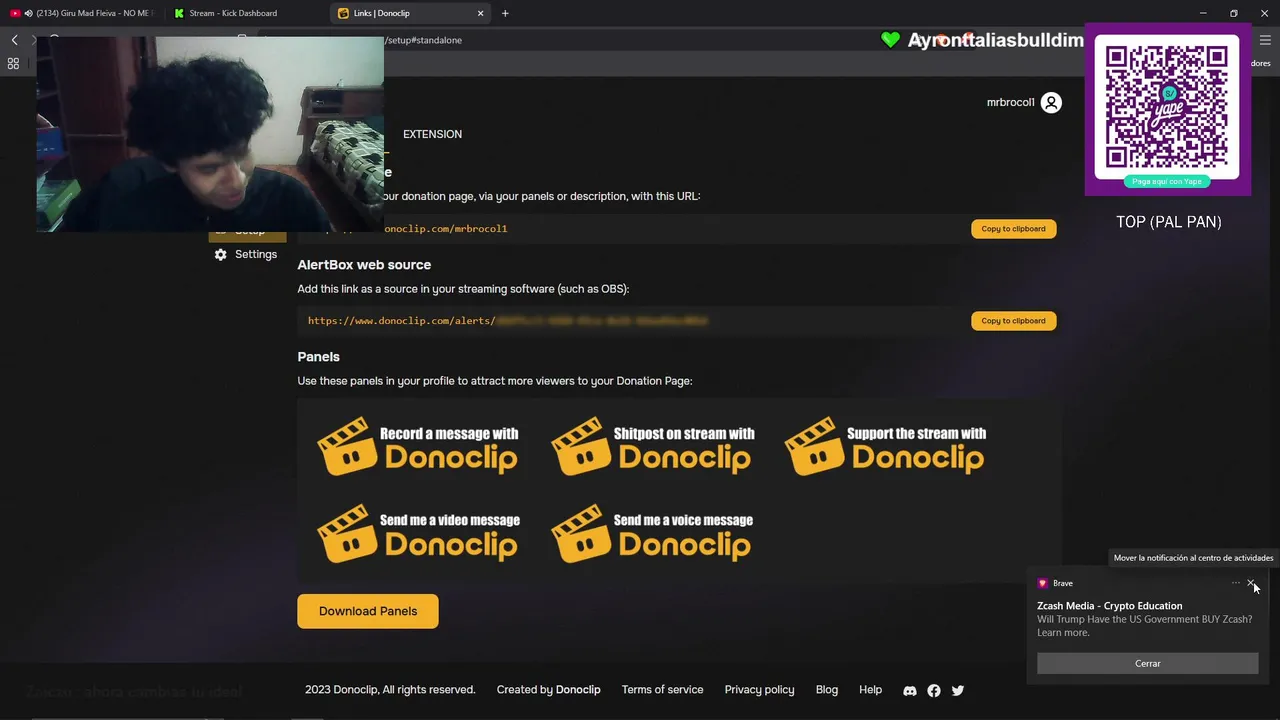Select the 'Shitpost on stream with Donoclip' panel
This screenshot has width=1280, height=720.
pyautogui.click(x=652, y=446)
